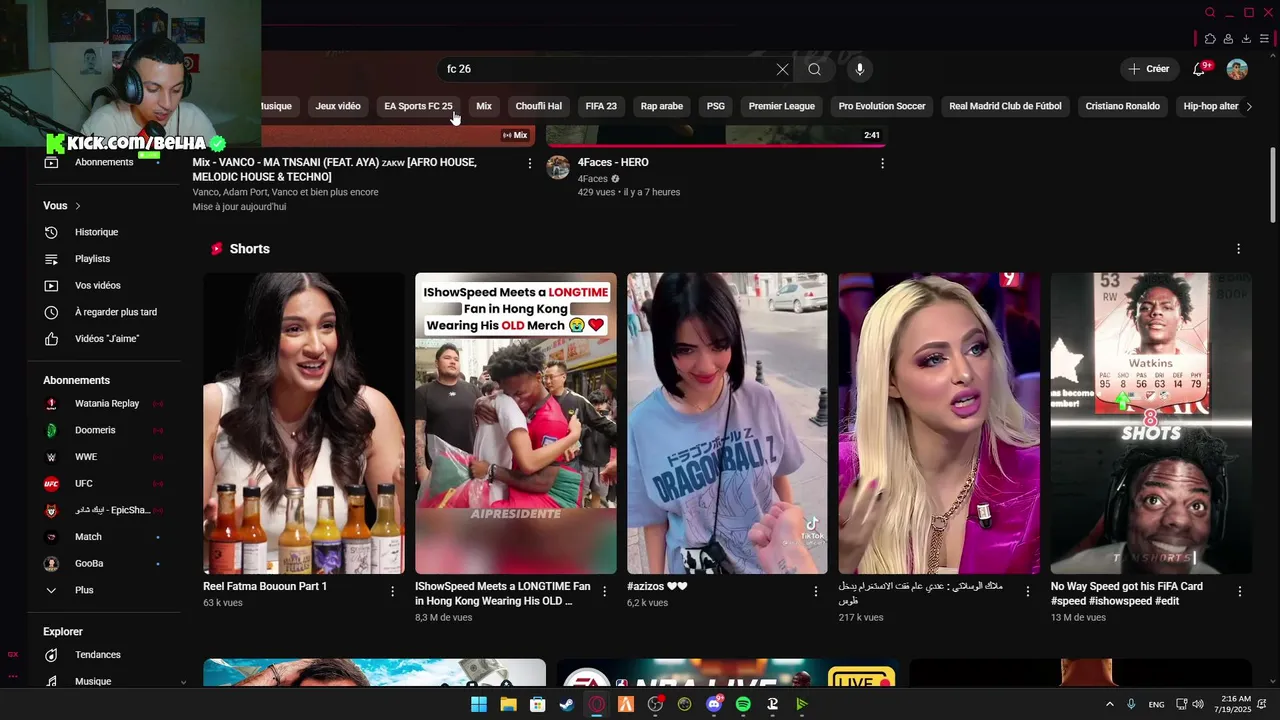The width and height of the screenshot is (1280, 720).
Task: Select the Premier League chip
Action: (782, 106)
